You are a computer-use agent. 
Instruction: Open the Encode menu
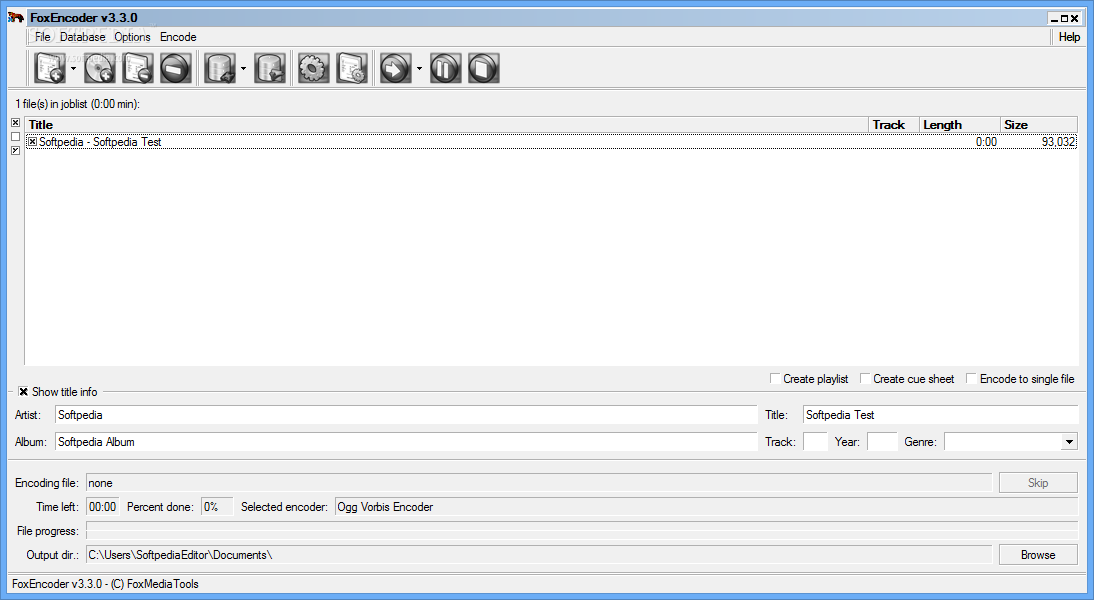pyautogui.click(x=178, y=37)
